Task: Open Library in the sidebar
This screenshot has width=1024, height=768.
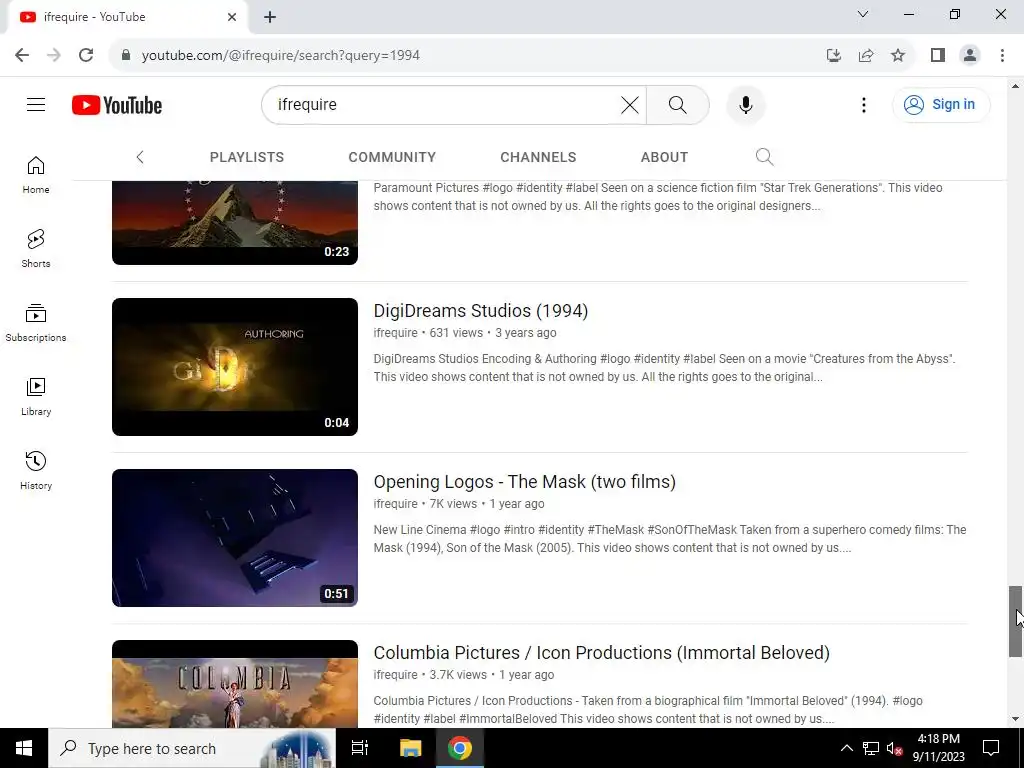Action: 36,396
